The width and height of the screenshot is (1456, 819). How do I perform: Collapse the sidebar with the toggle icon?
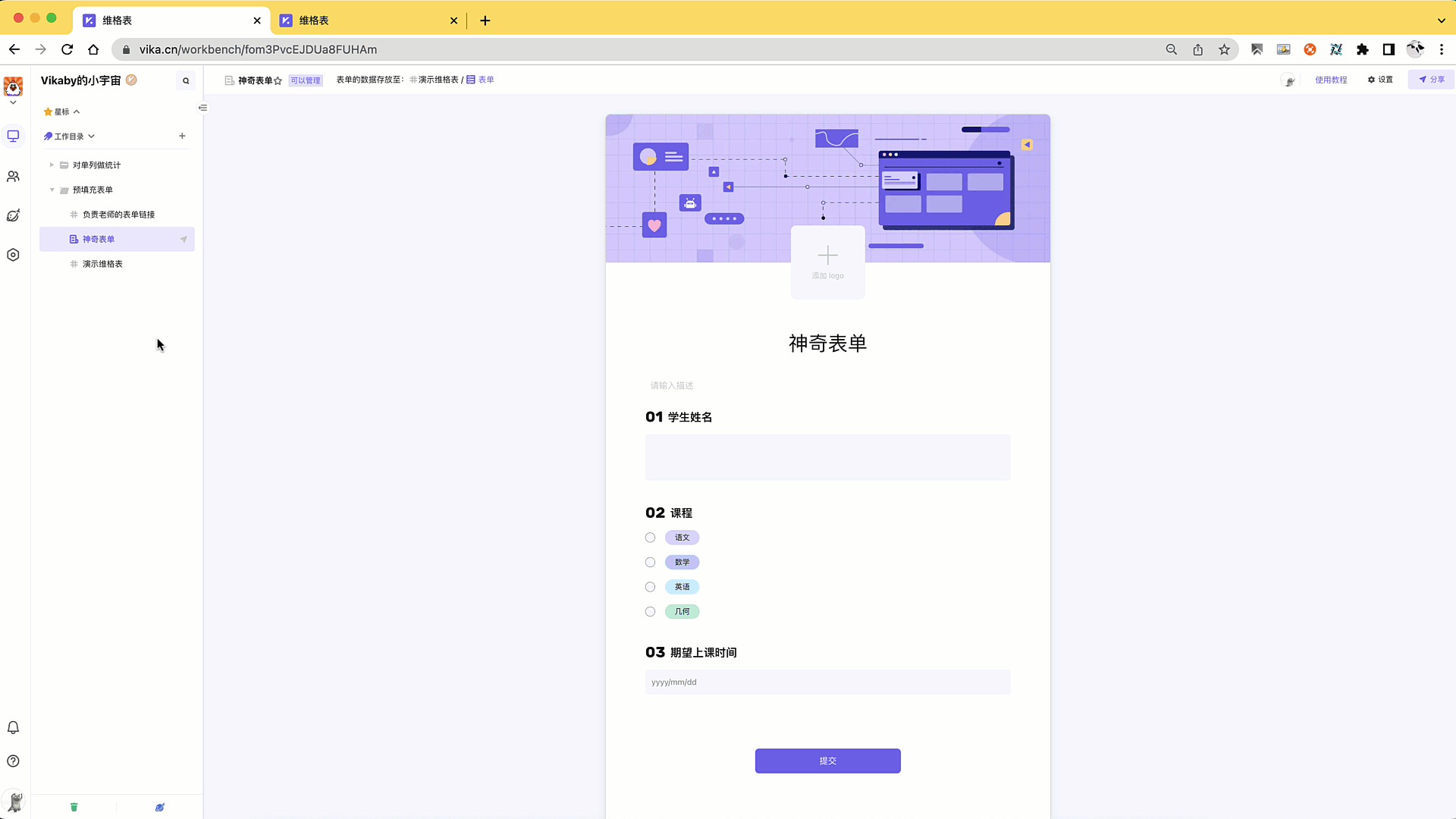point(202,108)
